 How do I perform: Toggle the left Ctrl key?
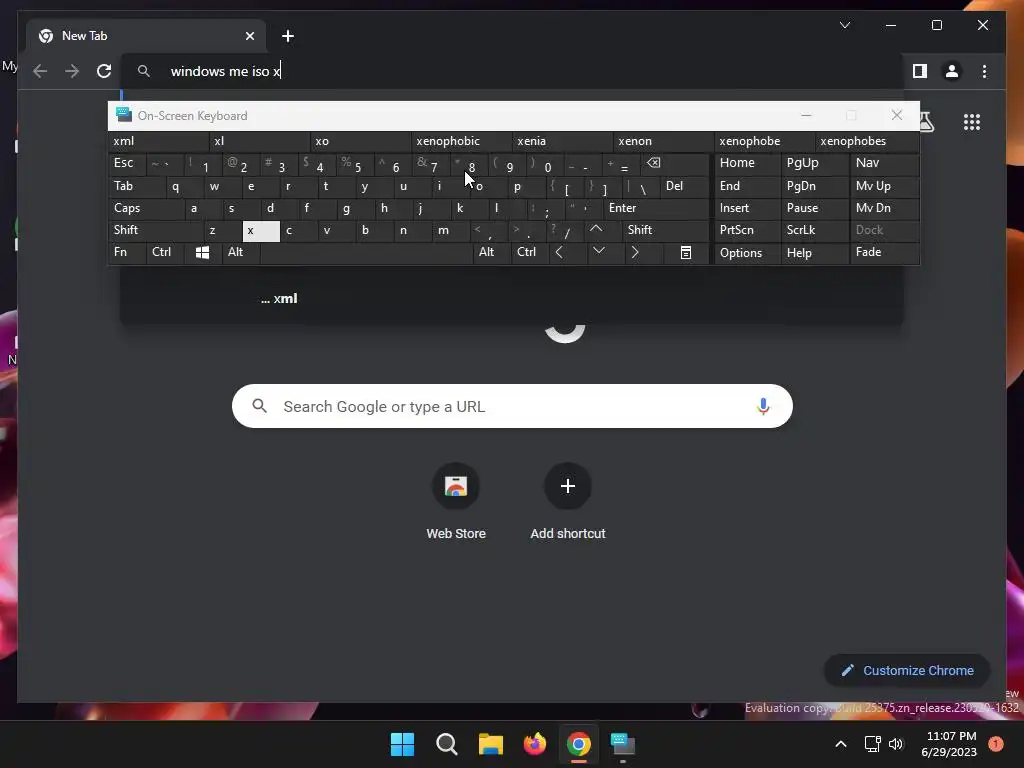pyautogui.click(x=165, y=253)
